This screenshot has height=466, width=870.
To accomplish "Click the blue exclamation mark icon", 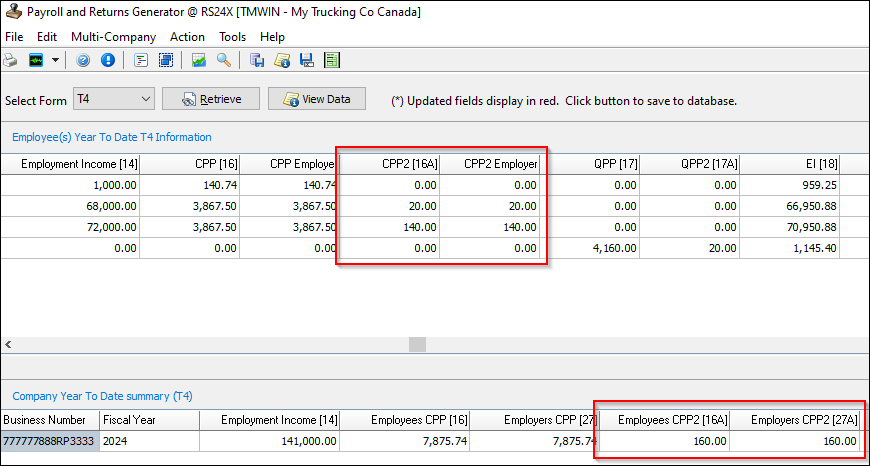I will pyautogui.click(x=108, y=60).
